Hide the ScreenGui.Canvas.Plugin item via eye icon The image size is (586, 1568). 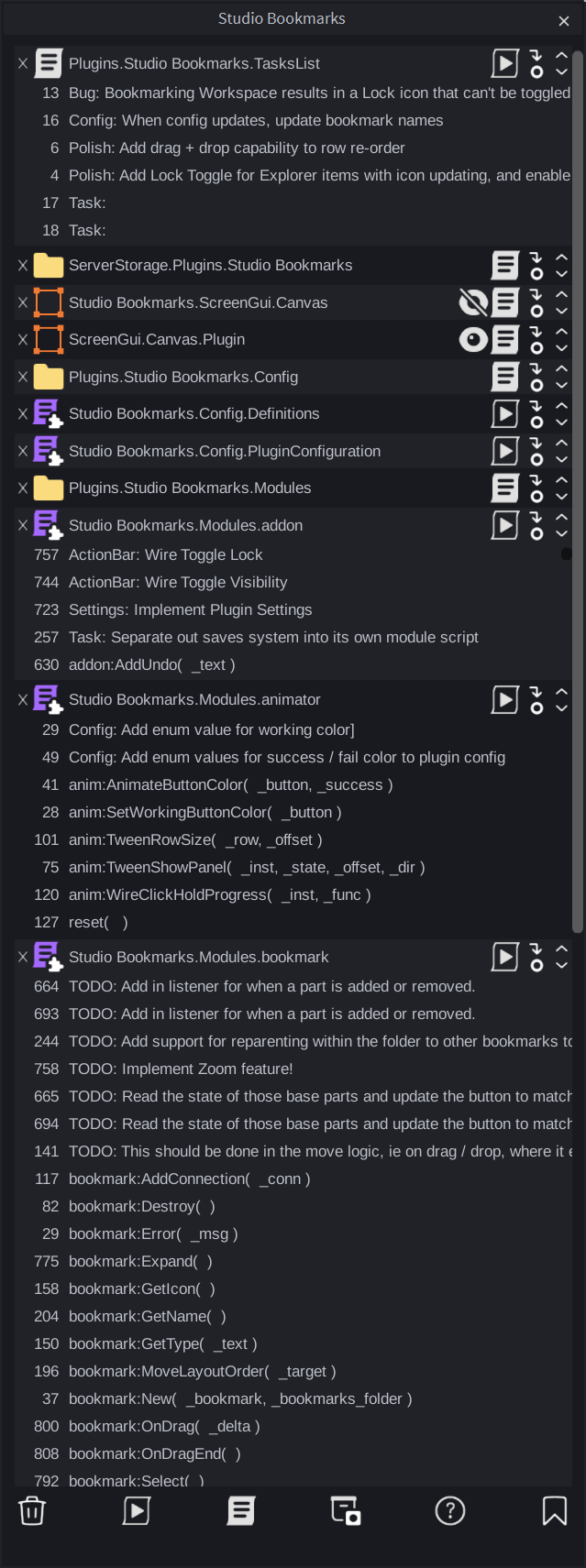click(473, 340)
